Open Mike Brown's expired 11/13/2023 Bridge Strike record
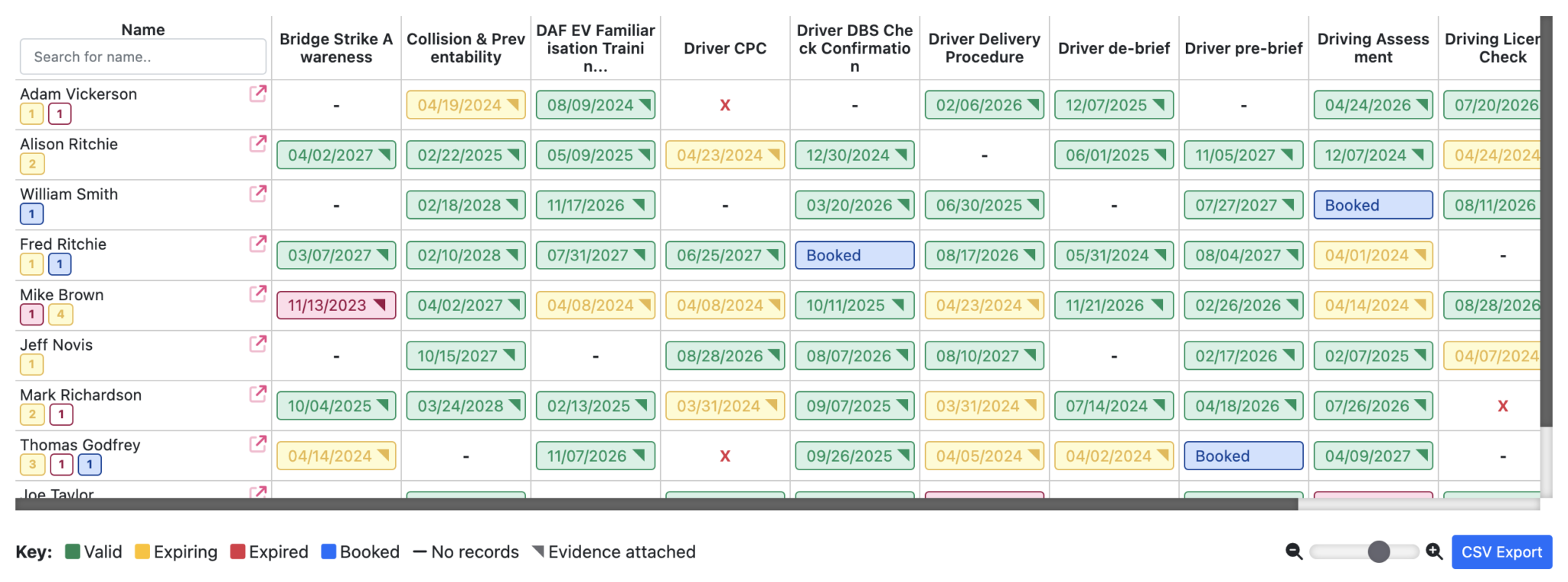The height and width of the screenshot is (582, 1568). click(336, 306)
